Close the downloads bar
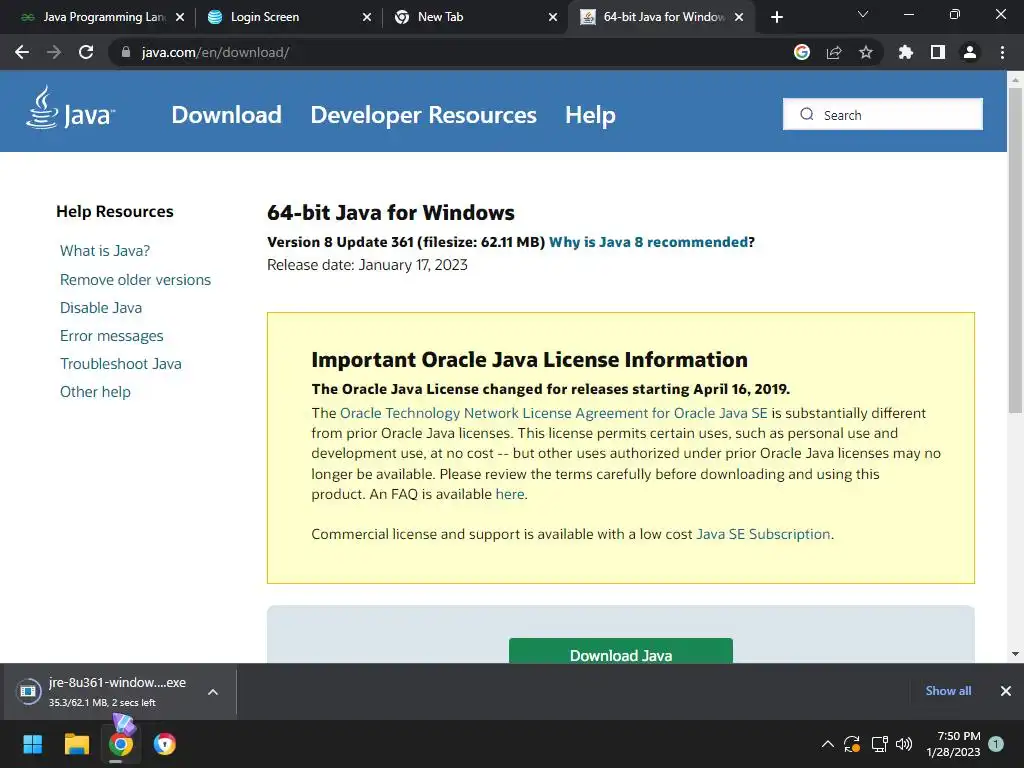The width and height of the screenshot is (1024, 768). pos(1006,691)
